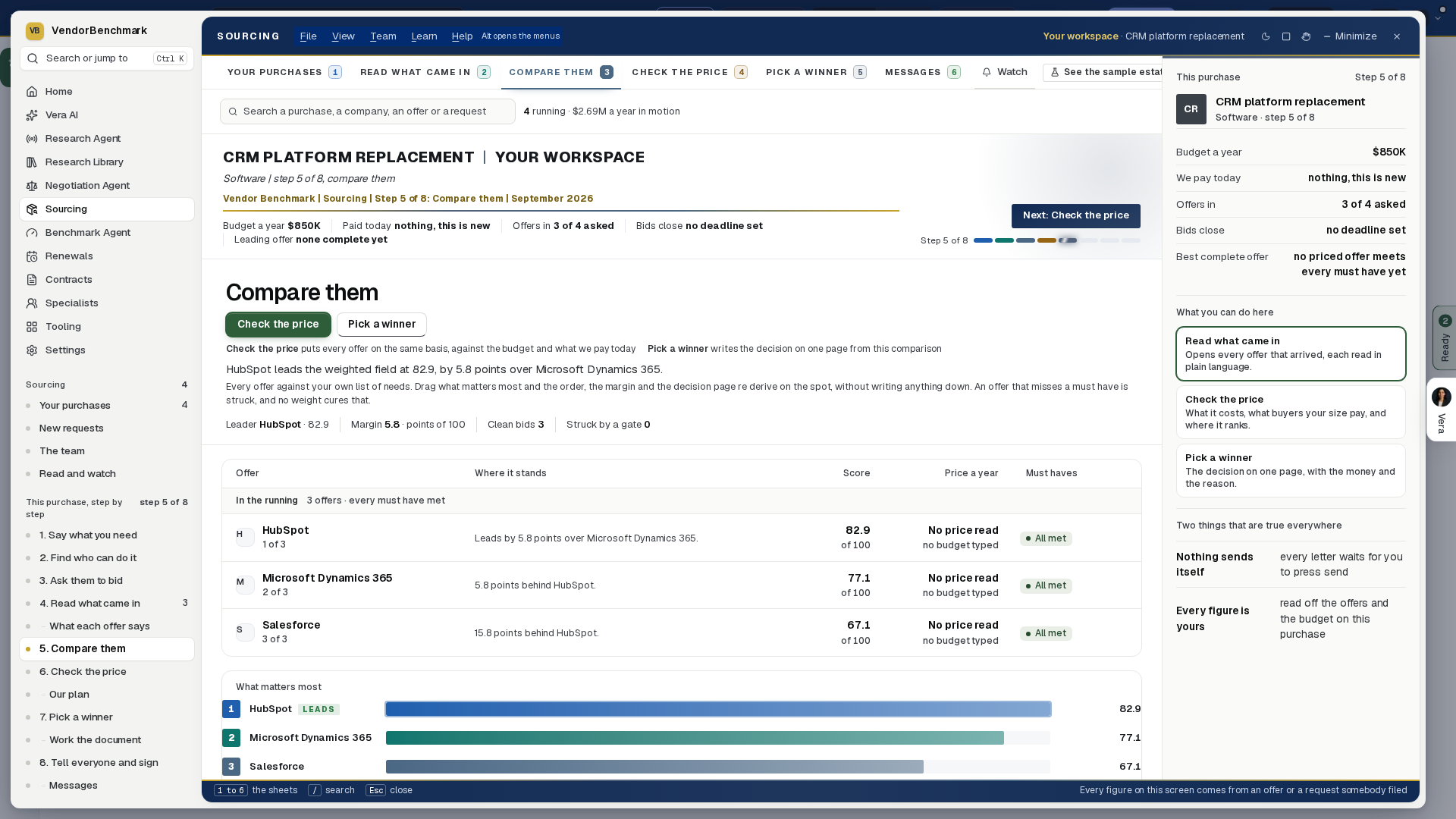Switch to the Read What Came In tab
The height and width of the screenshot is (819, 1456).
[425, 72]
